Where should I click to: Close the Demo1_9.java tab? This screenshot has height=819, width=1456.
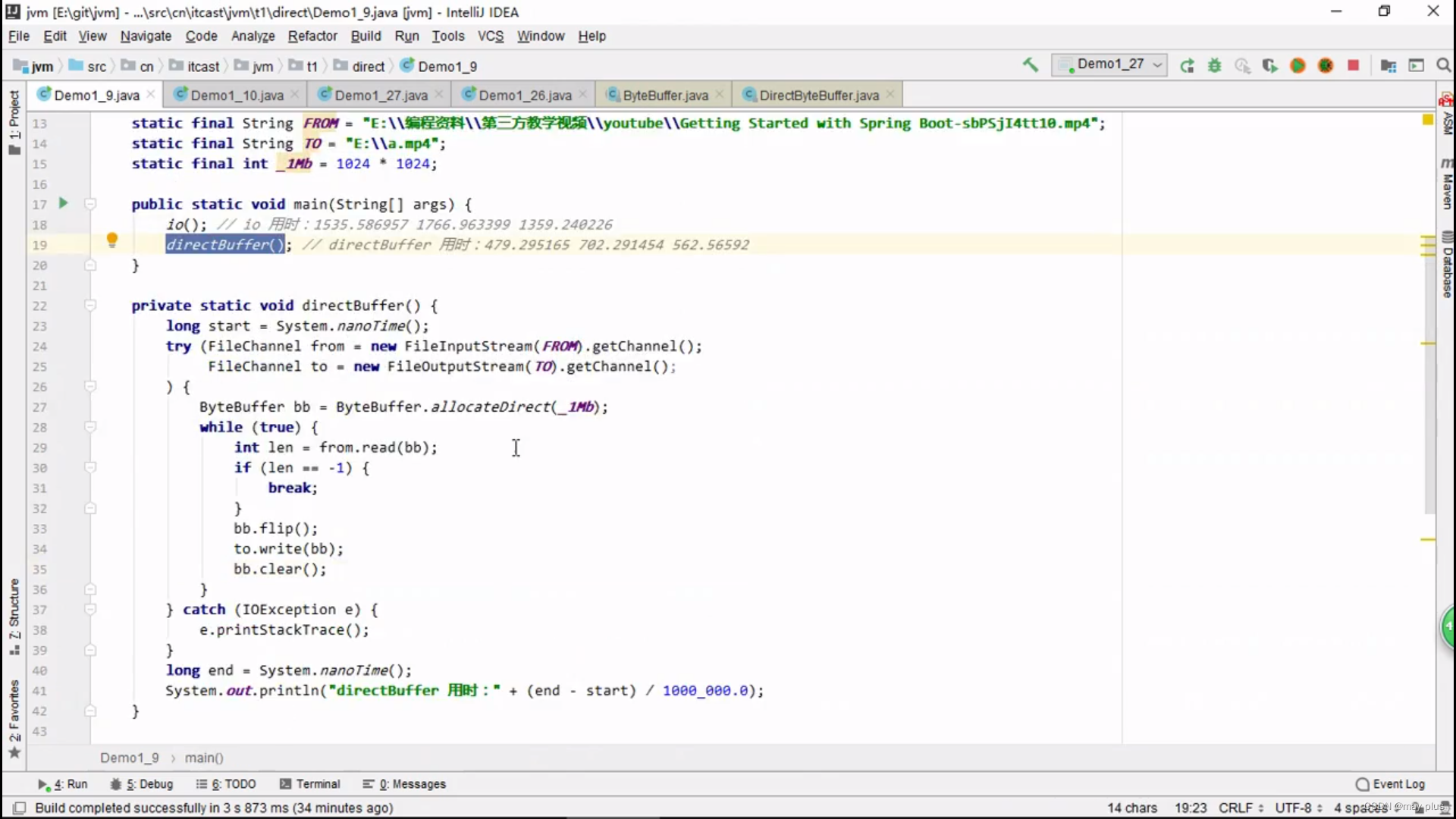(151, 94)
